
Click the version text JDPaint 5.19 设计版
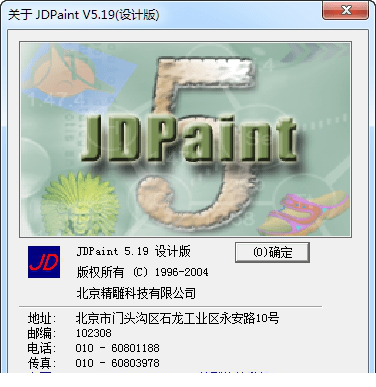pos(133,251)
